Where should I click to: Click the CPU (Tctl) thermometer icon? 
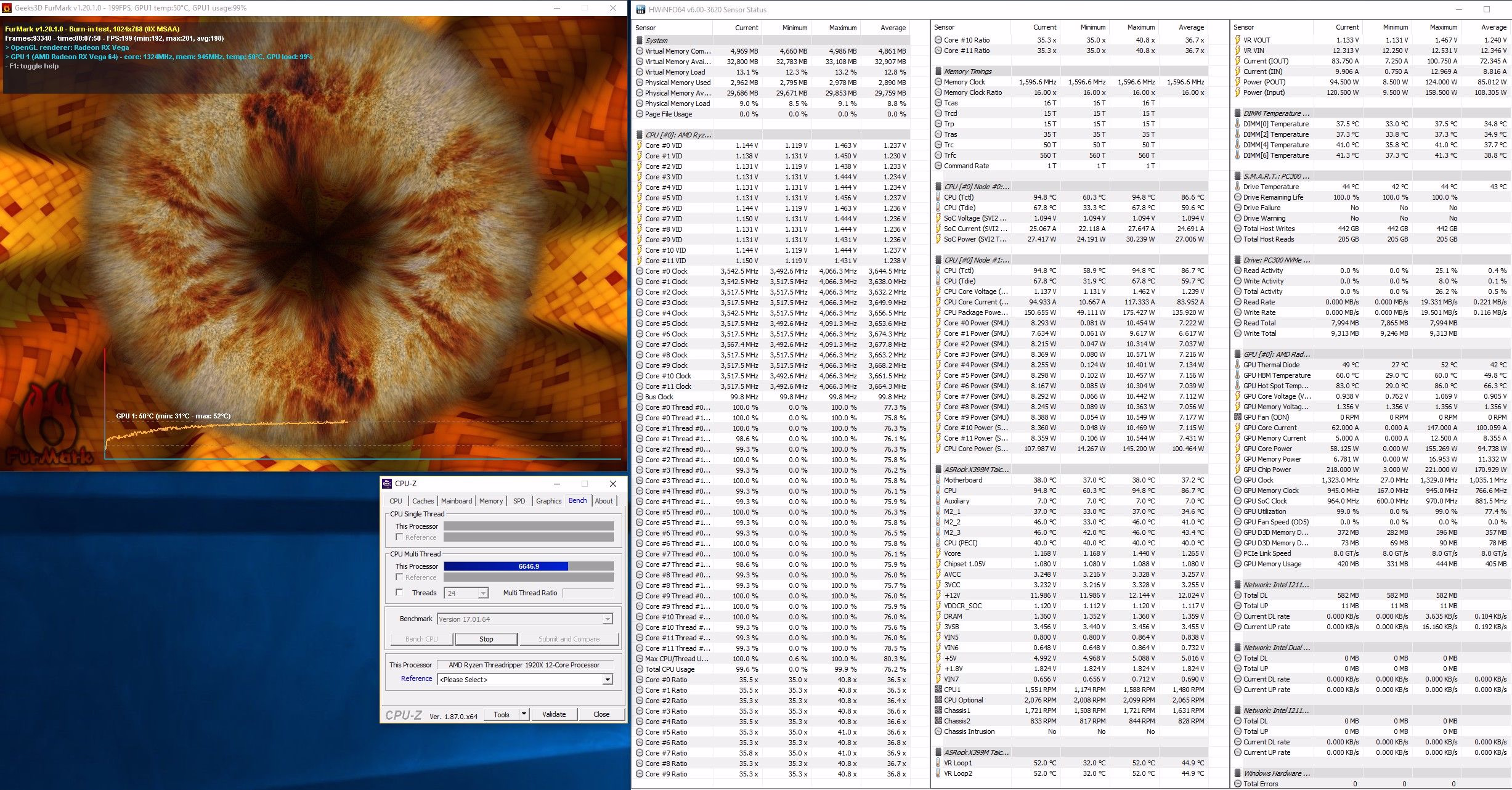click(938, 197)
